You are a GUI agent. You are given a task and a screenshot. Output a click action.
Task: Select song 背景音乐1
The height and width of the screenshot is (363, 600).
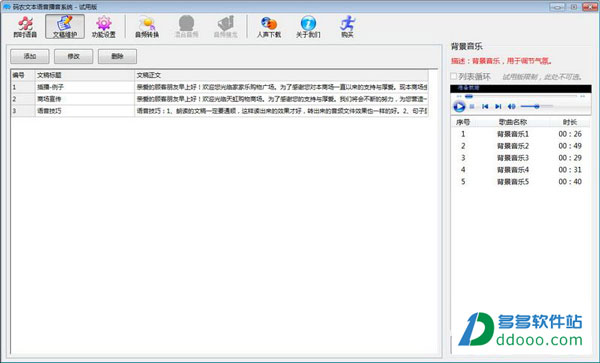[x=513, y=134]
